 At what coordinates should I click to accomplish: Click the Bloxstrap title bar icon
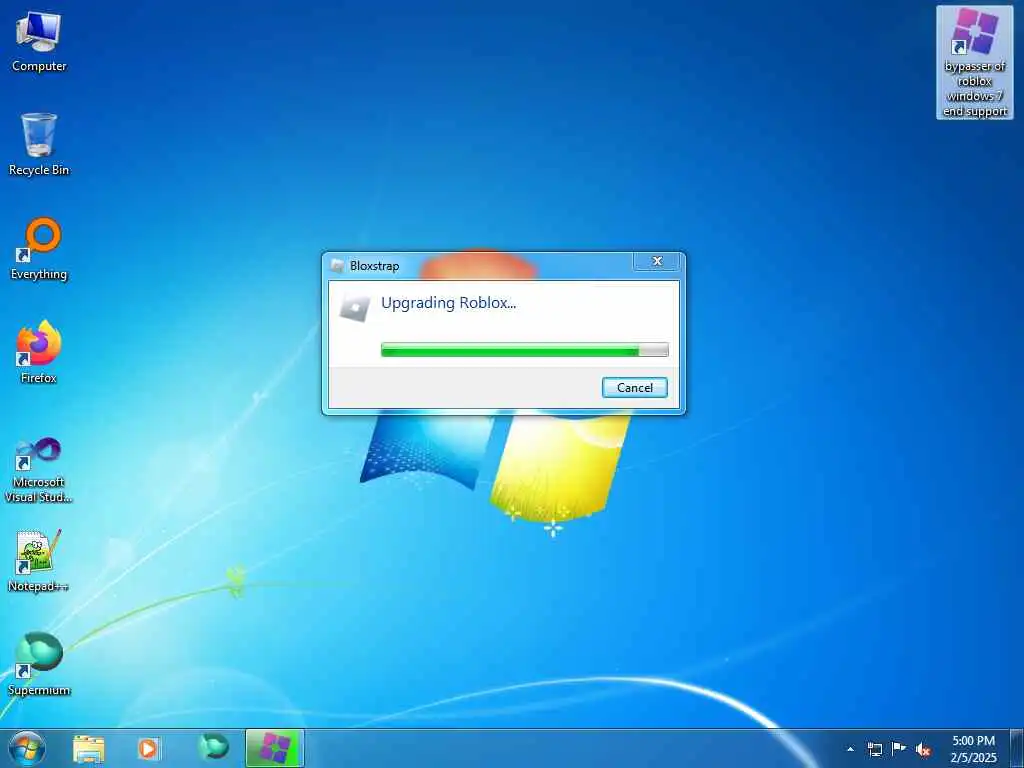(x=337, y=265)
